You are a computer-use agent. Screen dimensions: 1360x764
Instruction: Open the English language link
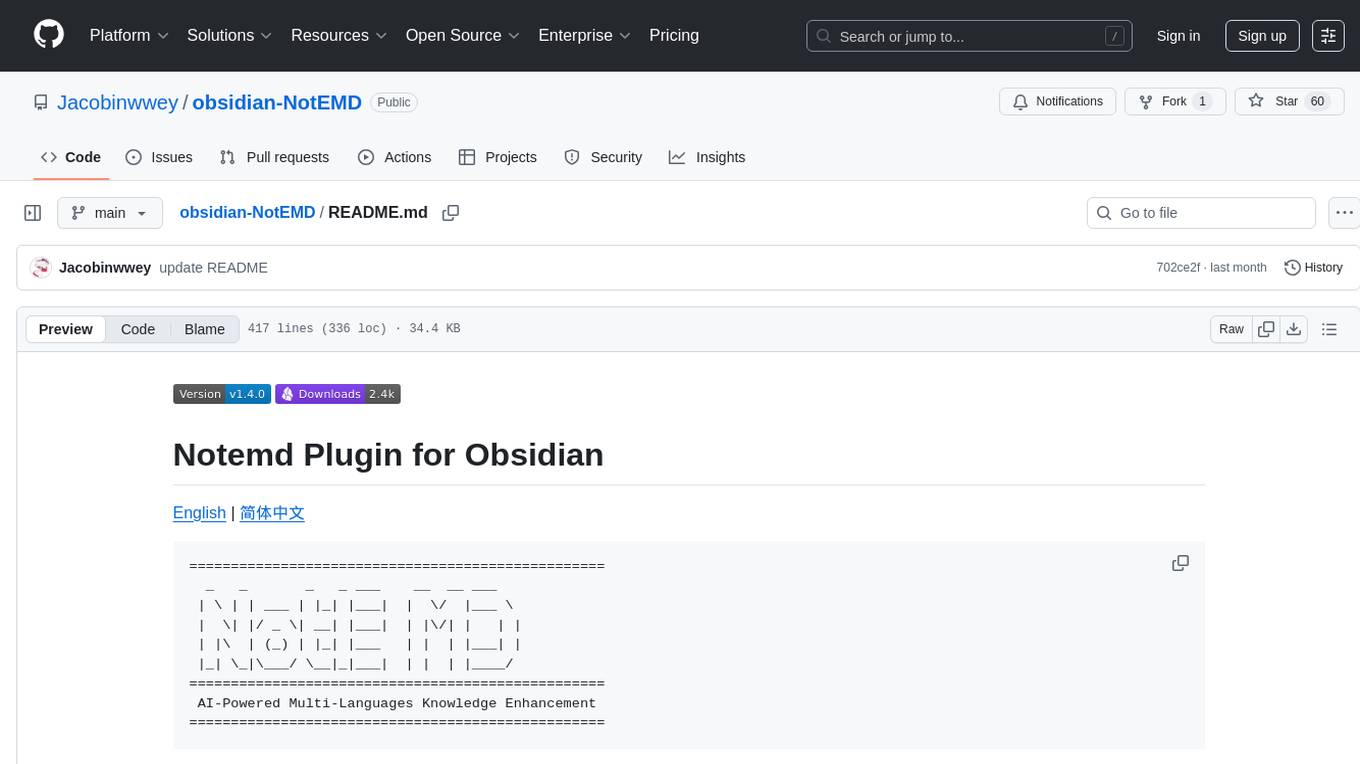199,512
